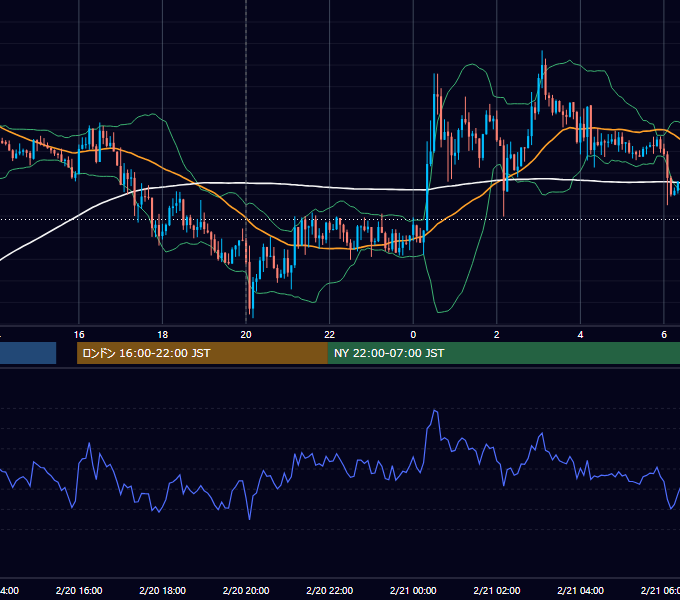
Task: Click the 4 hour label on price chart
Action: [580, 335]
